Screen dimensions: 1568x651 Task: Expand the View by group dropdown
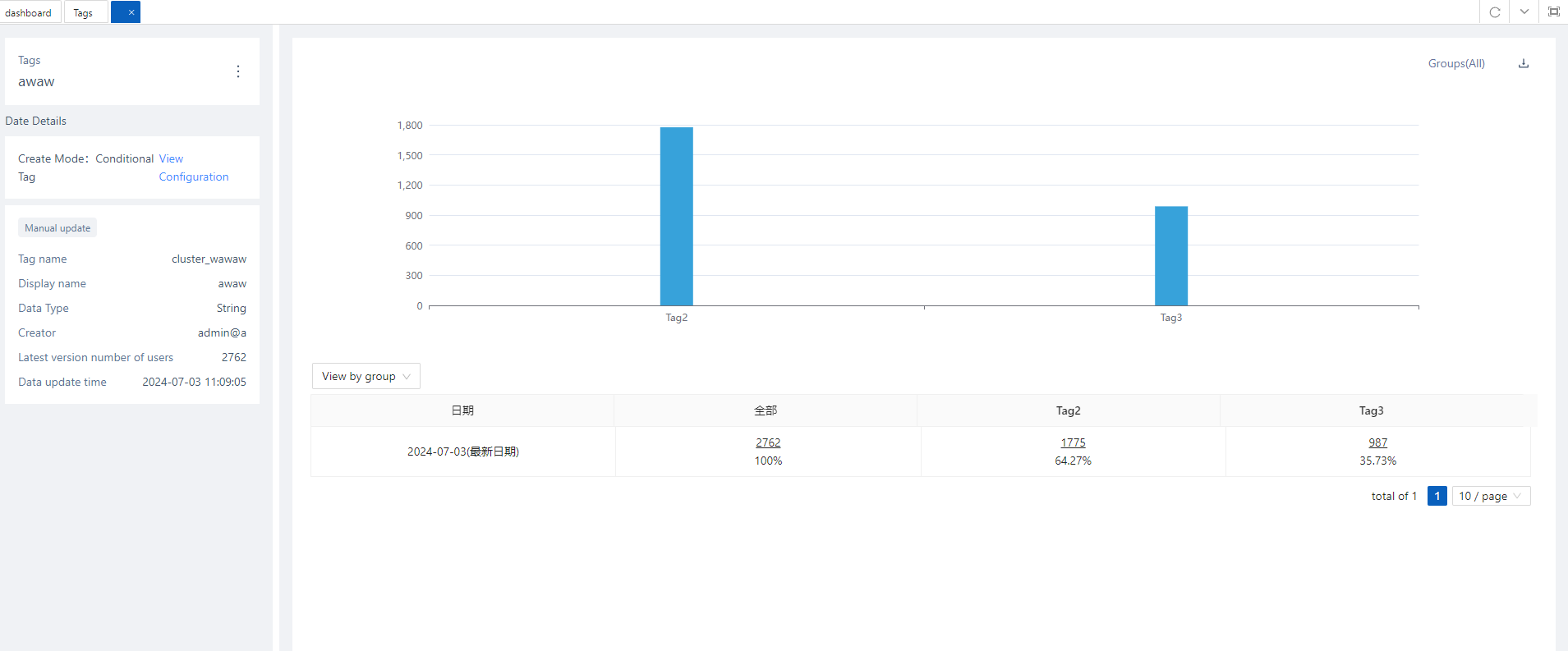click(366, 376)
